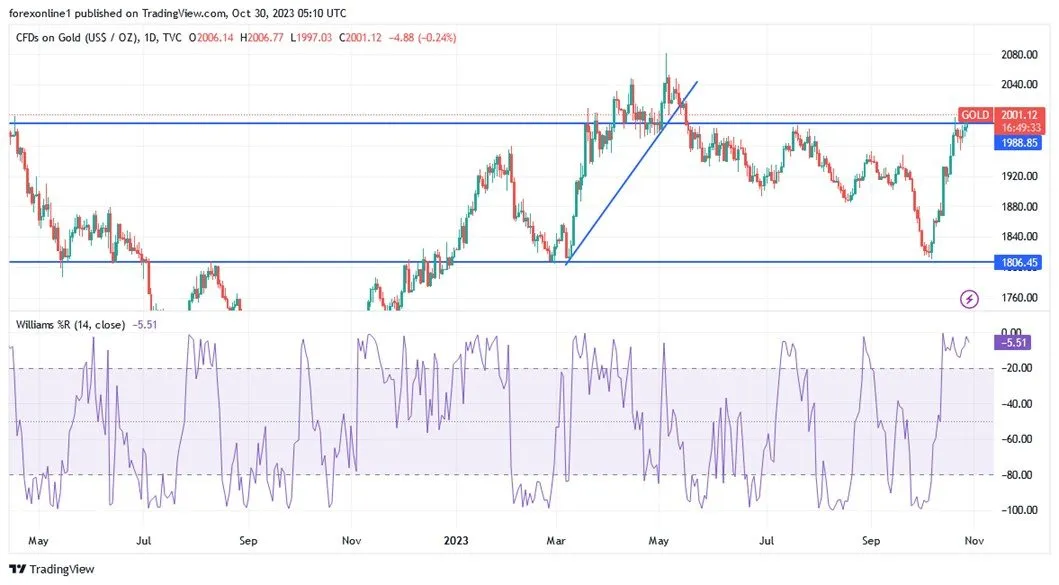Click the -5.51 Williams %R value tag
Viewport: 1059px width, 585px height.
point(1012,342)
